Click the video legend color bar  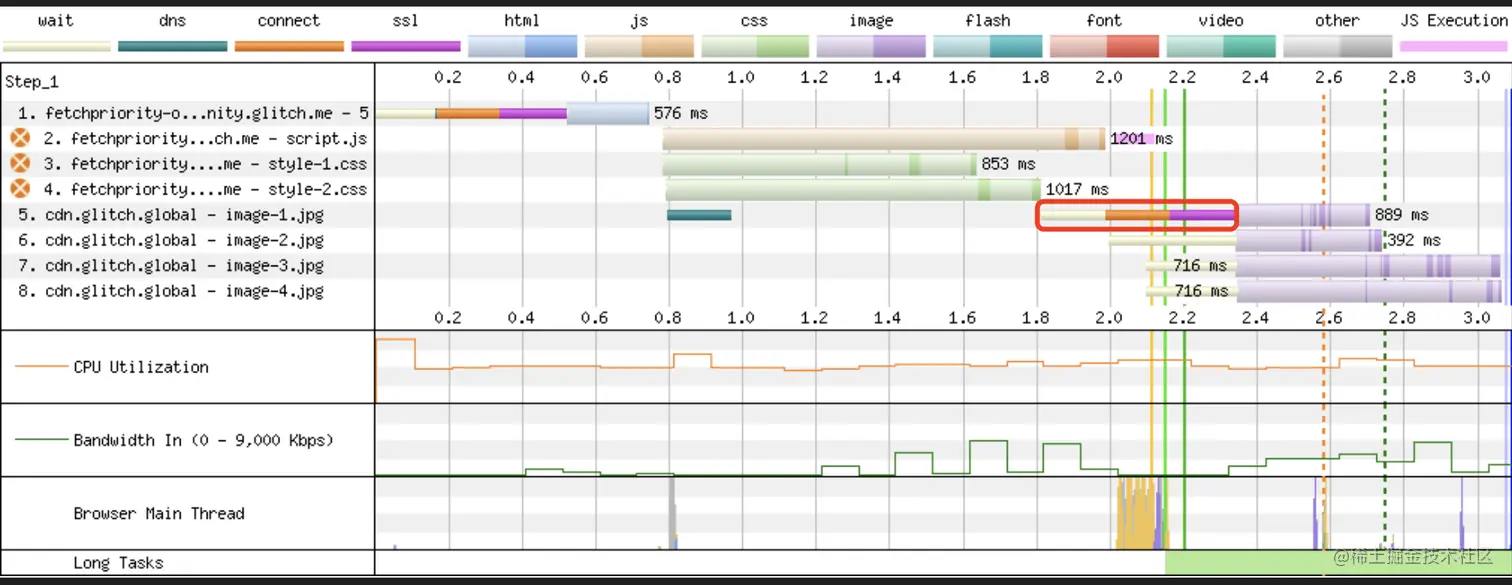point(1221,46)
